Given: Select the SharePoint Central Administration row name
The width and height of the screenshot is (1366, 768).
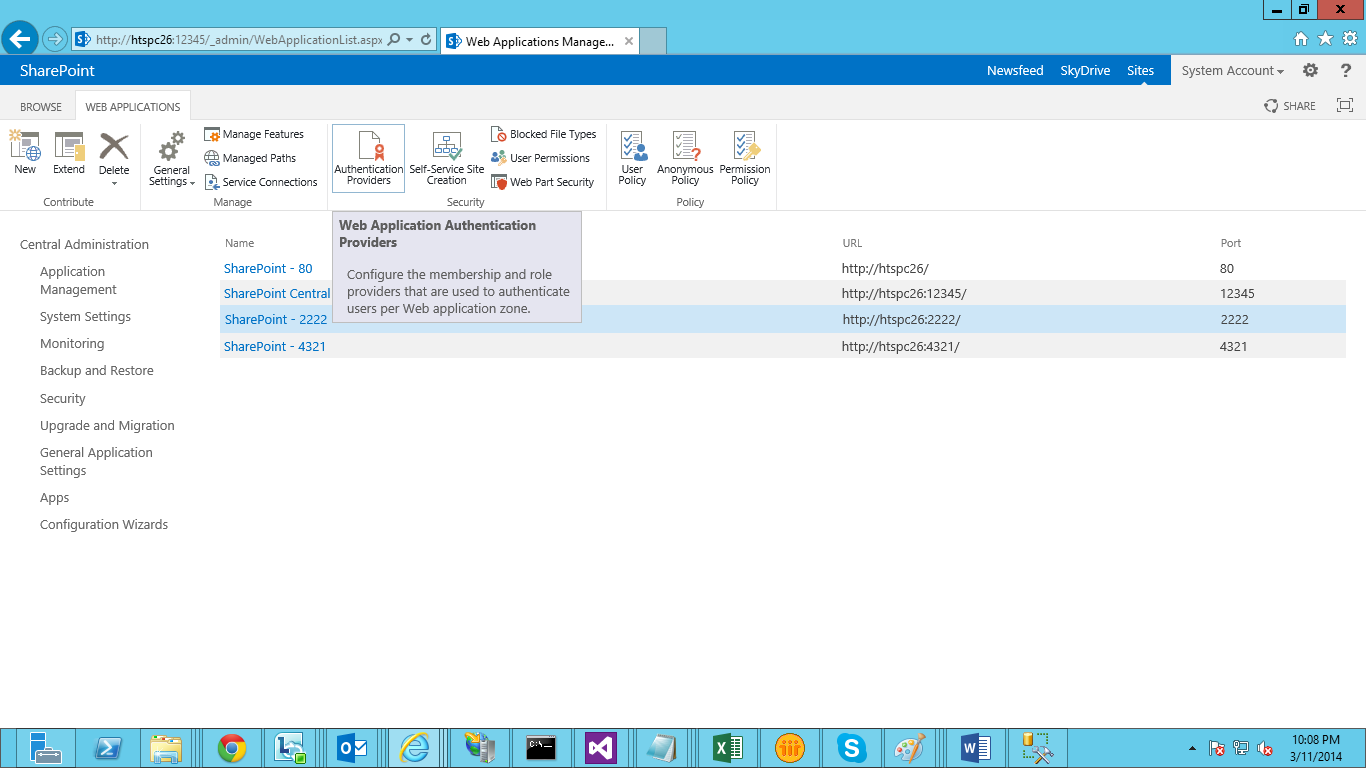Looking at the screenshot, I should pyautogui.click(x=277, y=294).
